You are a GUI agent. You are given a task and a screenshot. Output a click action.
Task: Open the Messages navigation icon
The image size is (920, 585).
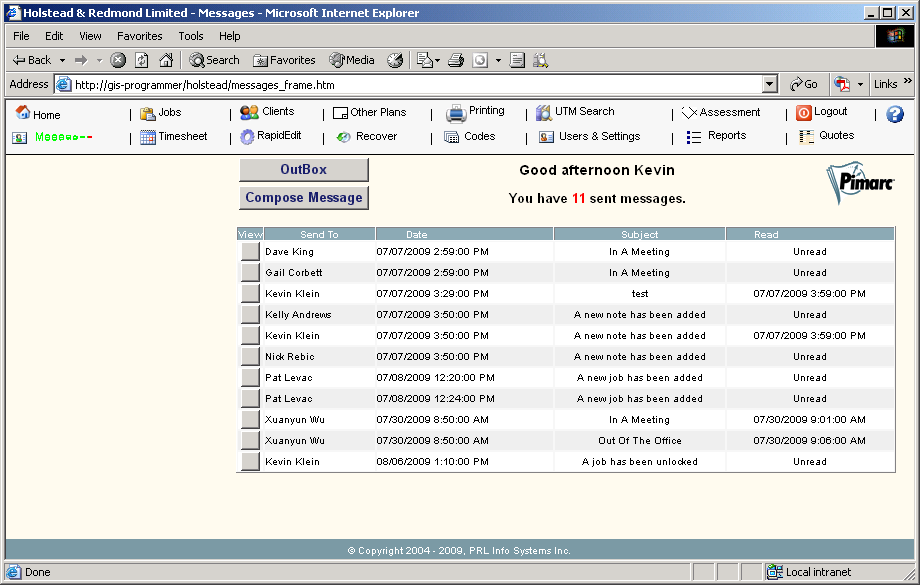click(x=19, y=138)
